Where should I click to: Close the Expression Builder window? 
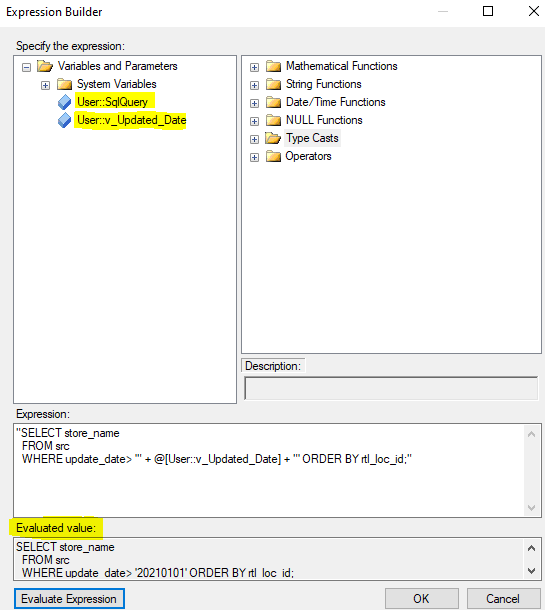(x=534, y=11)
